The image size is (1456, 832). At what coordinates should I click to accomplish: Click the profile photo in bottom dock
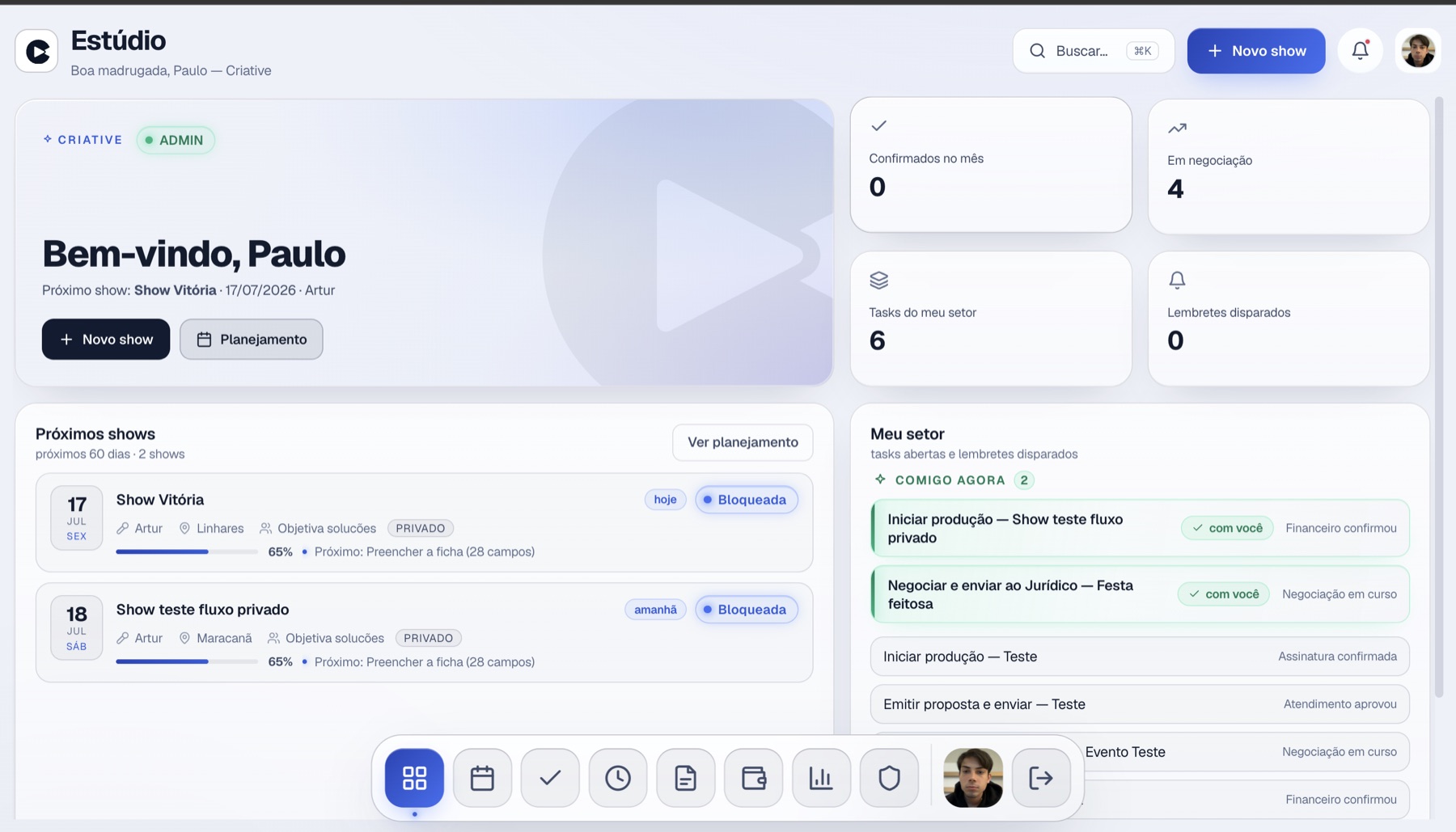(x=973, y=778)
